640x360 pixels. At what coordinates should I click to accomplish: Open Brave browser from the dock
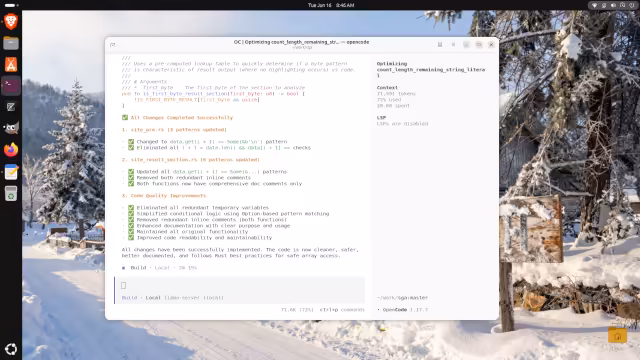[11, 21]
